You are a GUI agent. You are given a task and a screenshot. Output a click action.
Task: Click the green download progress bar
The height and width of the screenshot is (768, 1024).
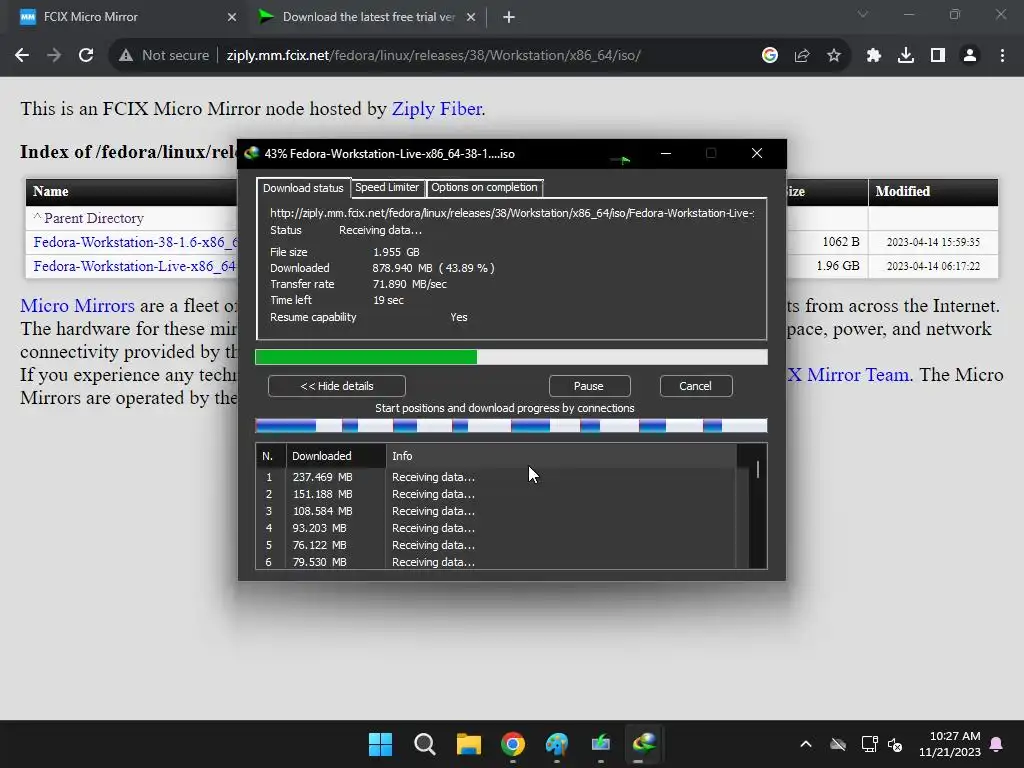point(511,357)
